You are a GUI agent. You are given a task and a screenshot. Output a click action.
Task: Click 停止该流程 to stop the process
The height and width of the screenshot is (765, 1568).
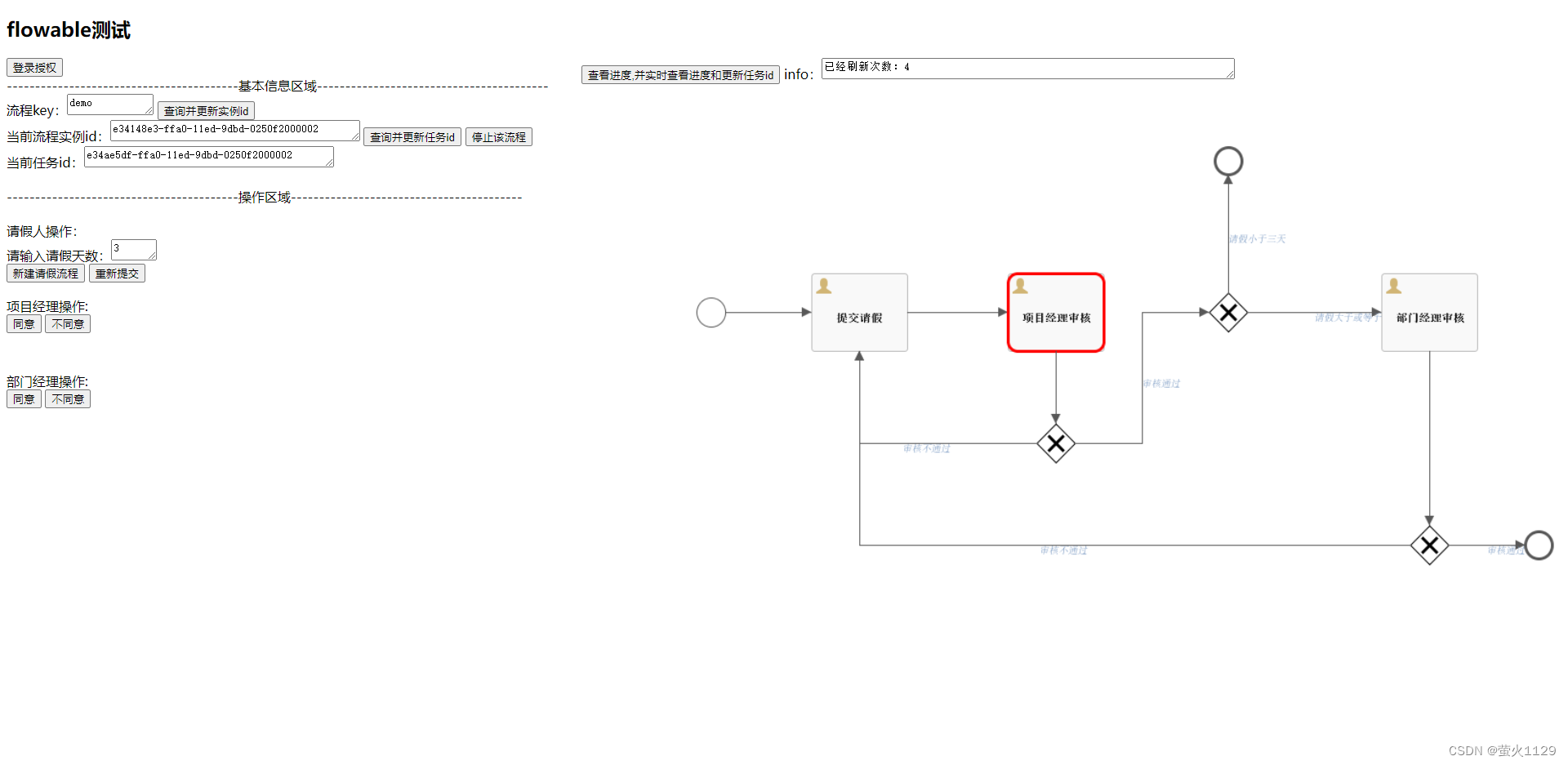click(x=498, y=136)
